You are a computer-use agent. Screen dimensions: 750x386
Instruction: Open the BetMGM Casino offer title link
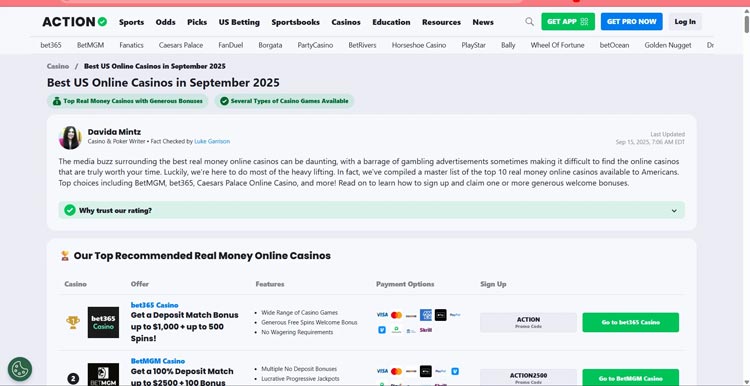tap(157, 361)
